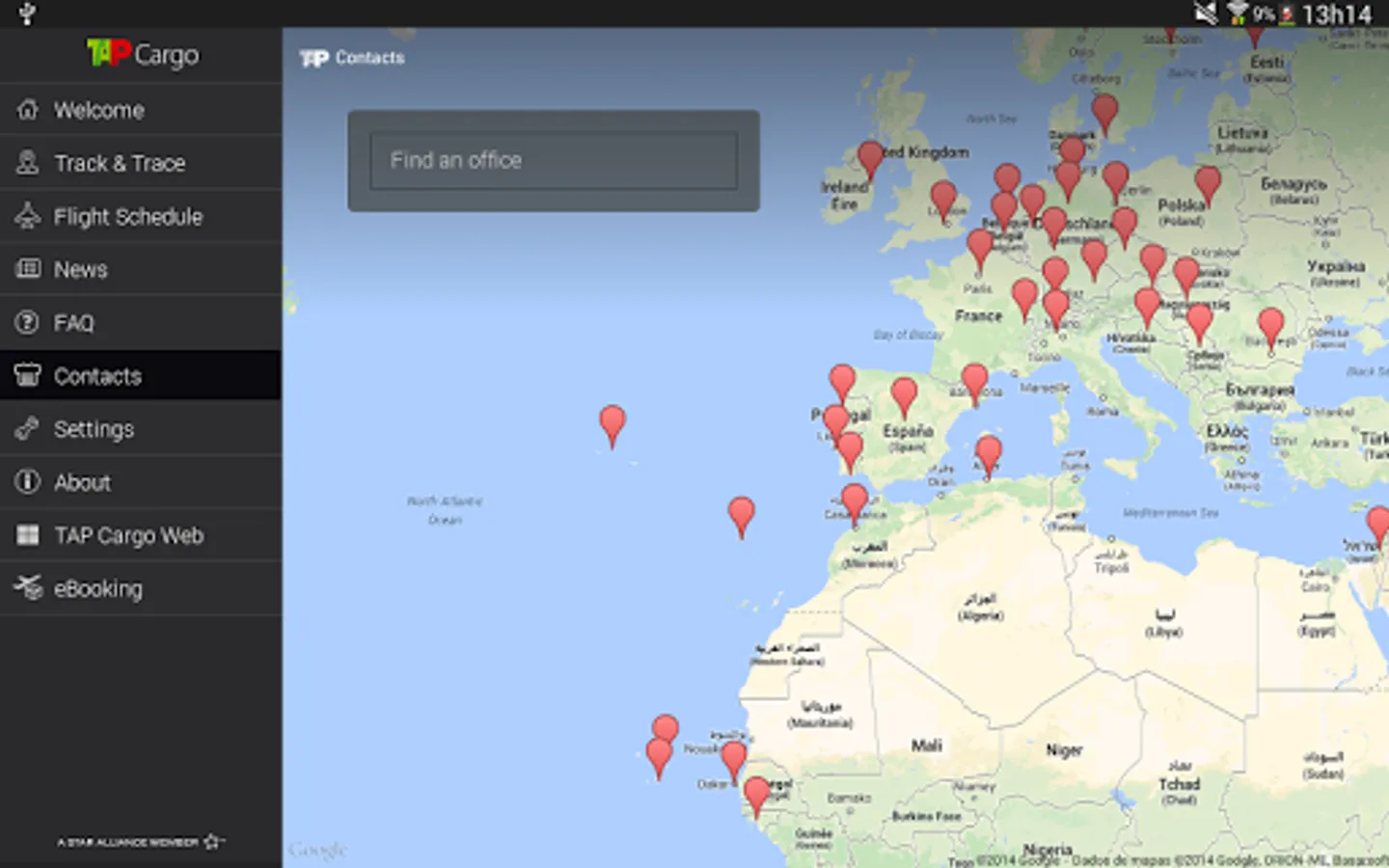The height and width of the screenshot is (868, 1389).
Task: Open Track & Trace menu item
Action: 141,163
